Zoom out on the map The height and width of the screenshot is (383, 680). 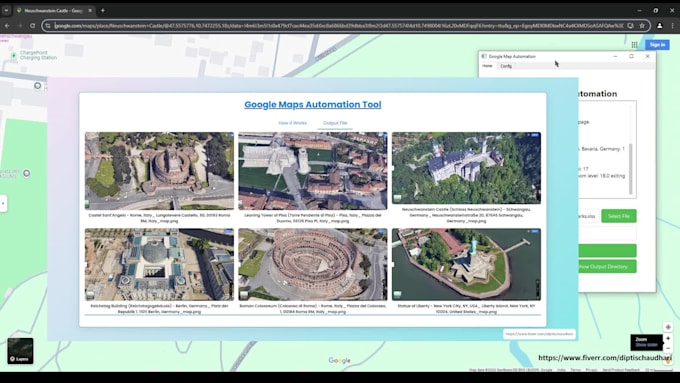668,348
